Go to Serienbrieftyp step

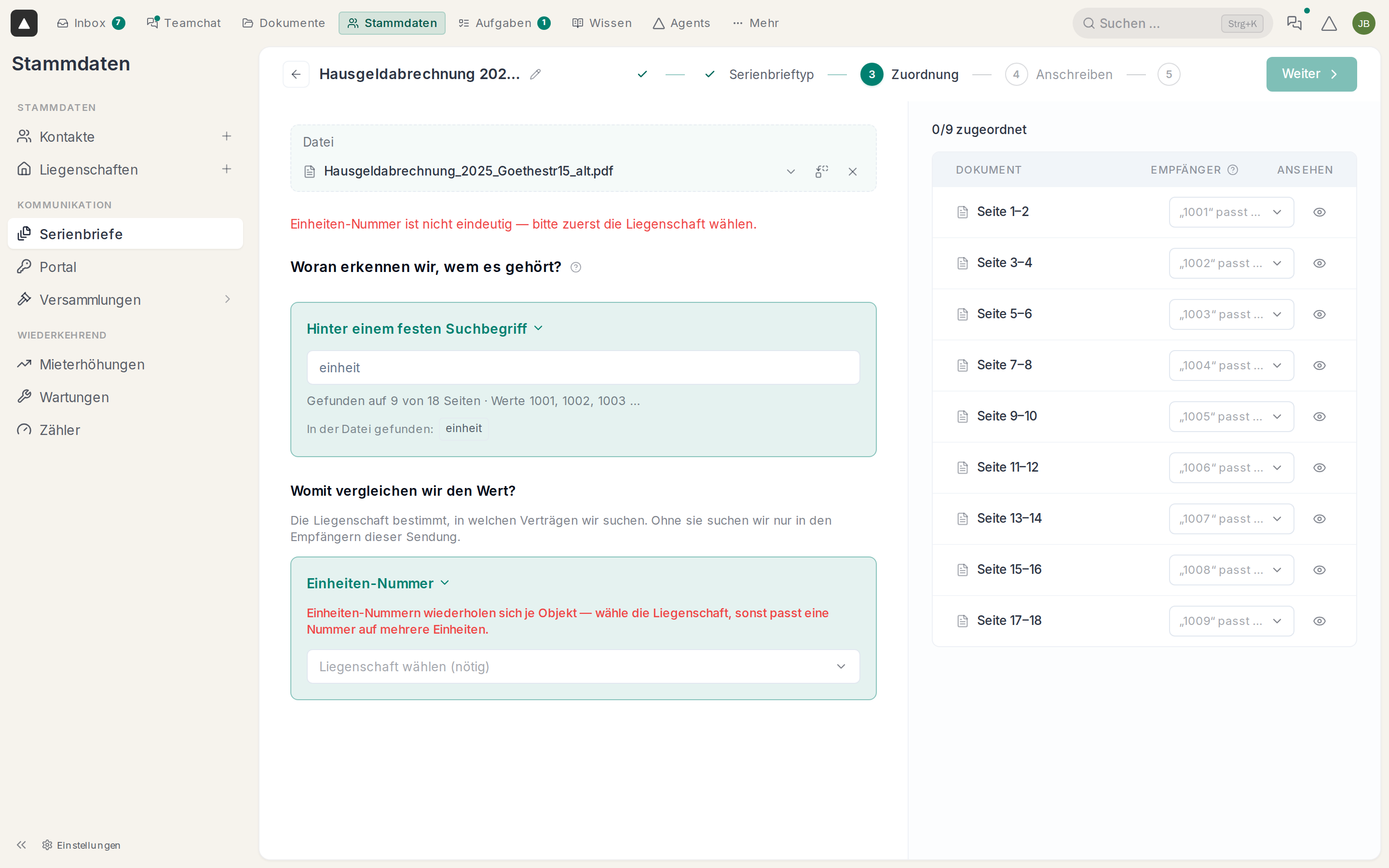point(771,75)
